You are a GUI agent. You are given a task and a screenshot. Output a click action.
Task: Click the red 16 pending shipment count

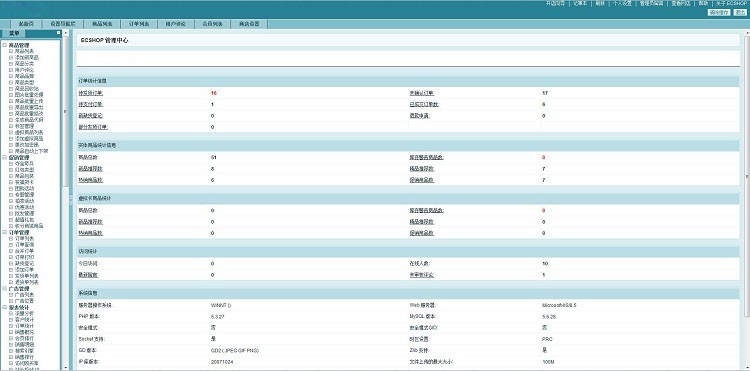[x=214, y=93]
